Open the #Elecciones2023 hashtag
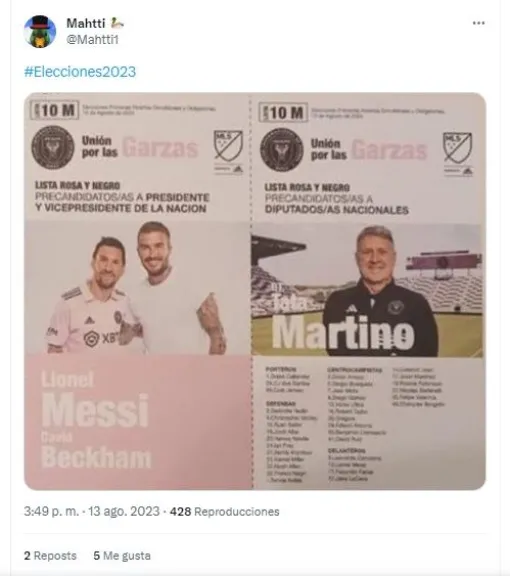Image resolution: width=510 pixels, height=576 pixels. [x=80, y=71]
